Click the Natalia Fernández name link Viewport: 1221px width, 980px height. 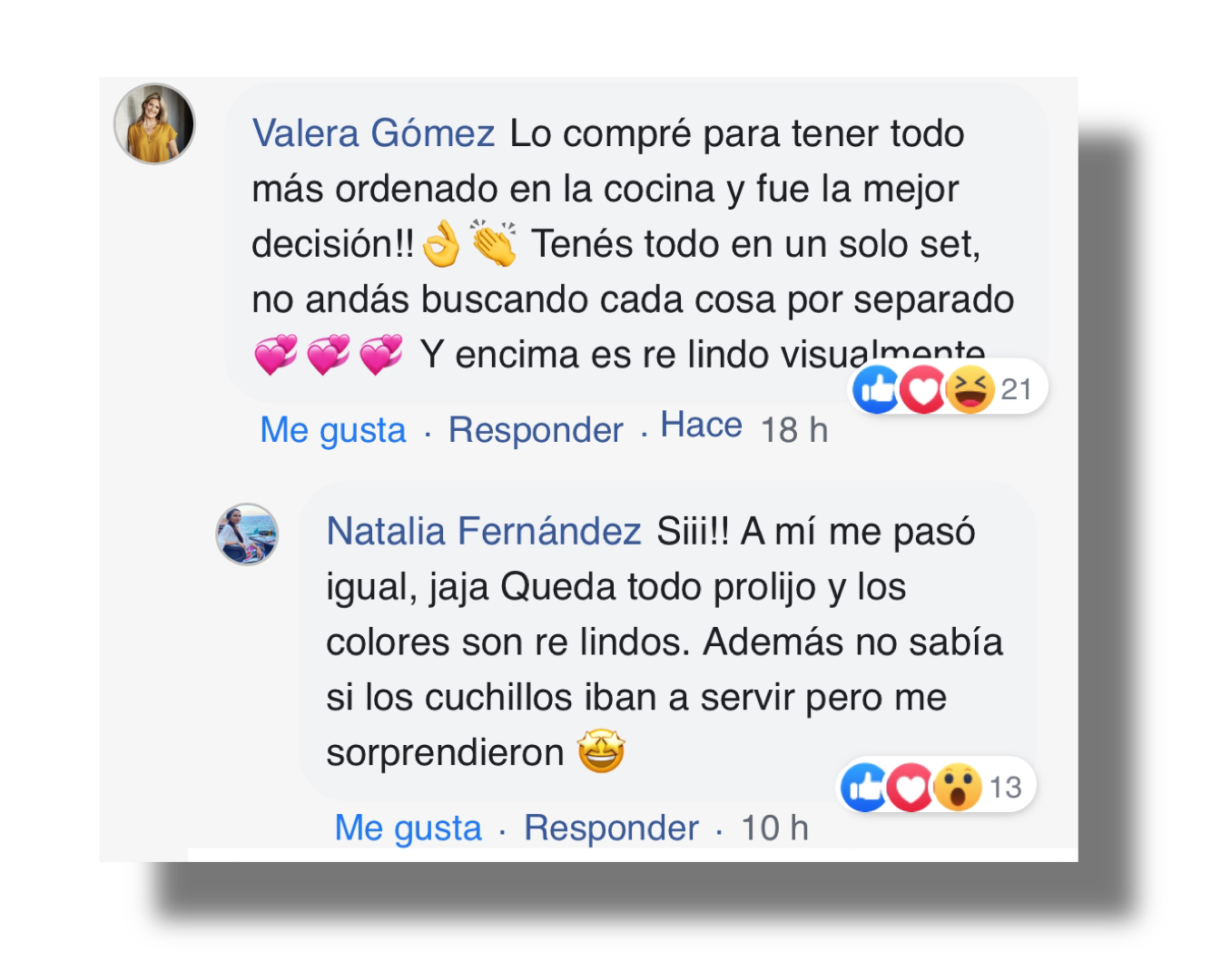[484, 531]
